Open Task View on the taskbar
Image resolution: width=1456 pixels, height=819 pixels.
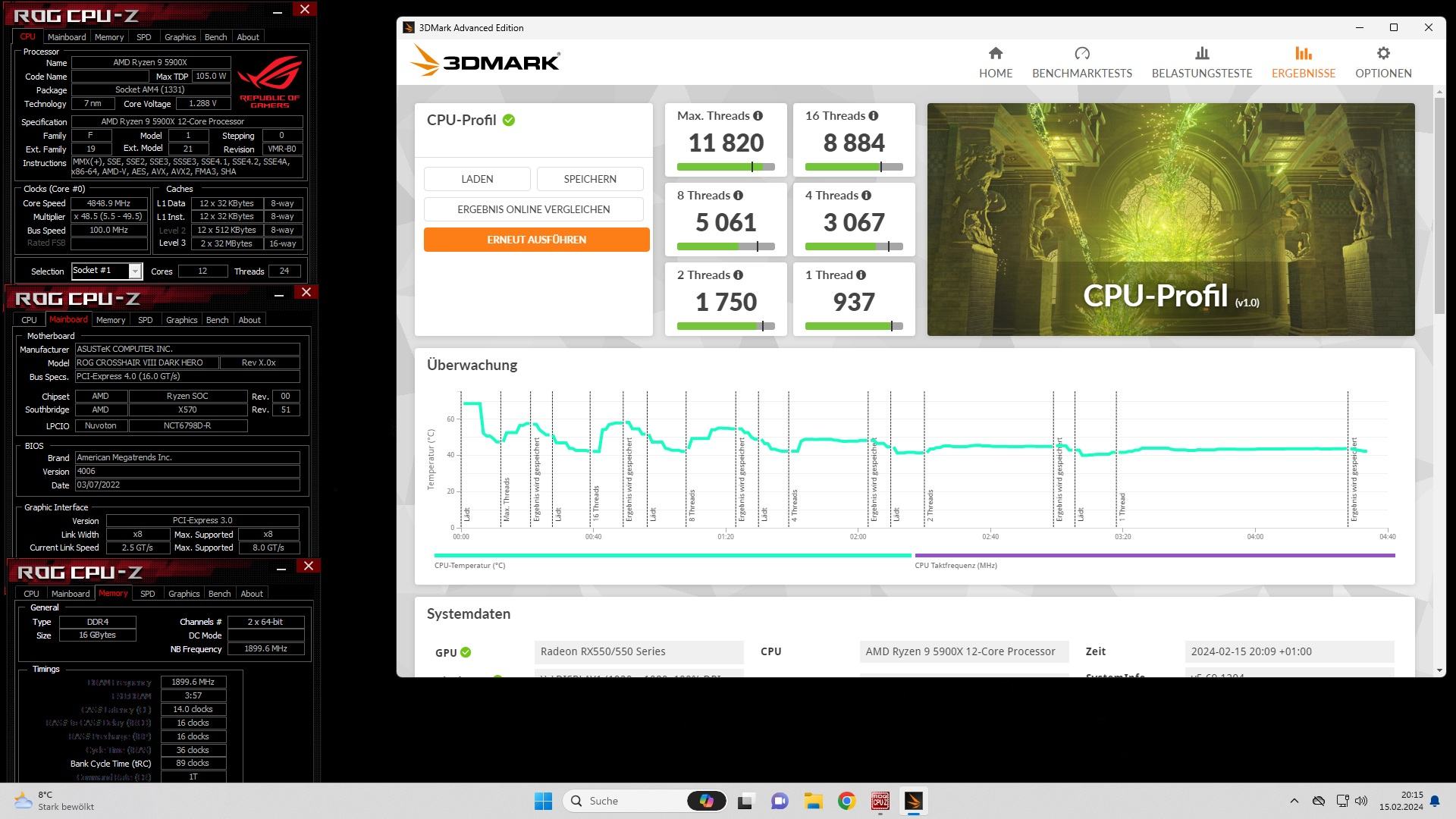pos(745,801)
